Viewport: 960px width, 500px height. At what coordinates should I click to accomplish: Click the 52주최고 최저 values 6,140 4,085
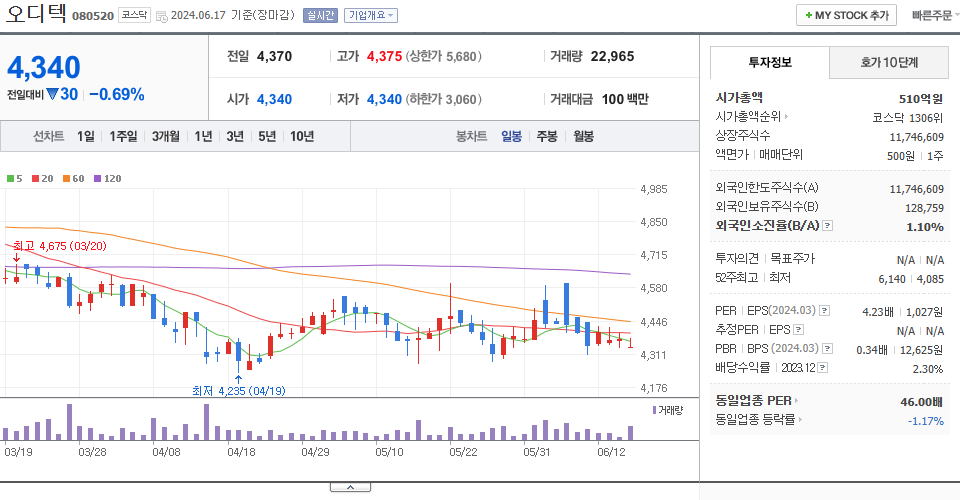click(911, 279)
